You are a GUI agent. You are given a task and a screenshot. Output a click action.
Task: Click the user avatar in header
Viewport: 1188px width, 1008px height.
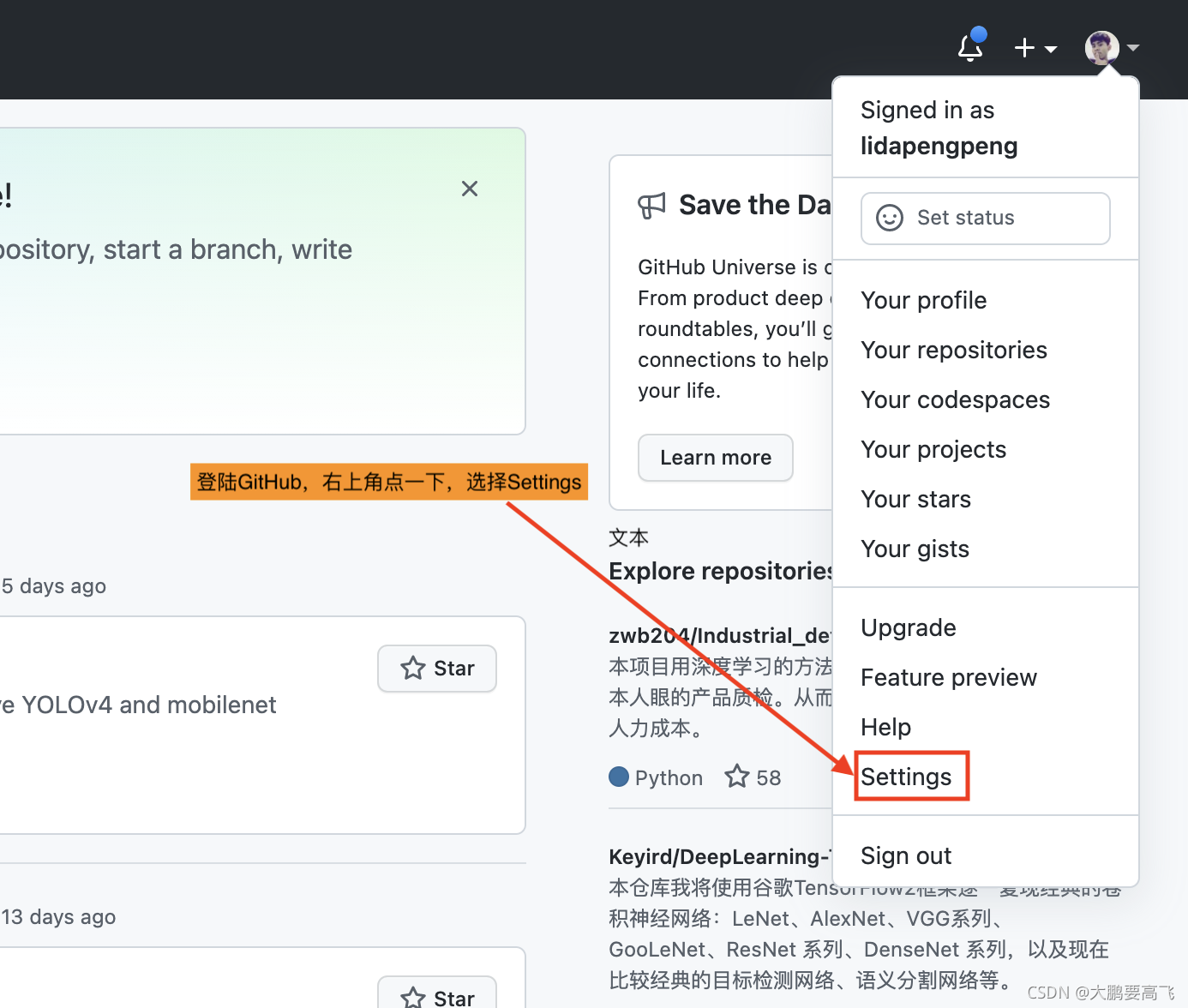(x=1101, y=48)
